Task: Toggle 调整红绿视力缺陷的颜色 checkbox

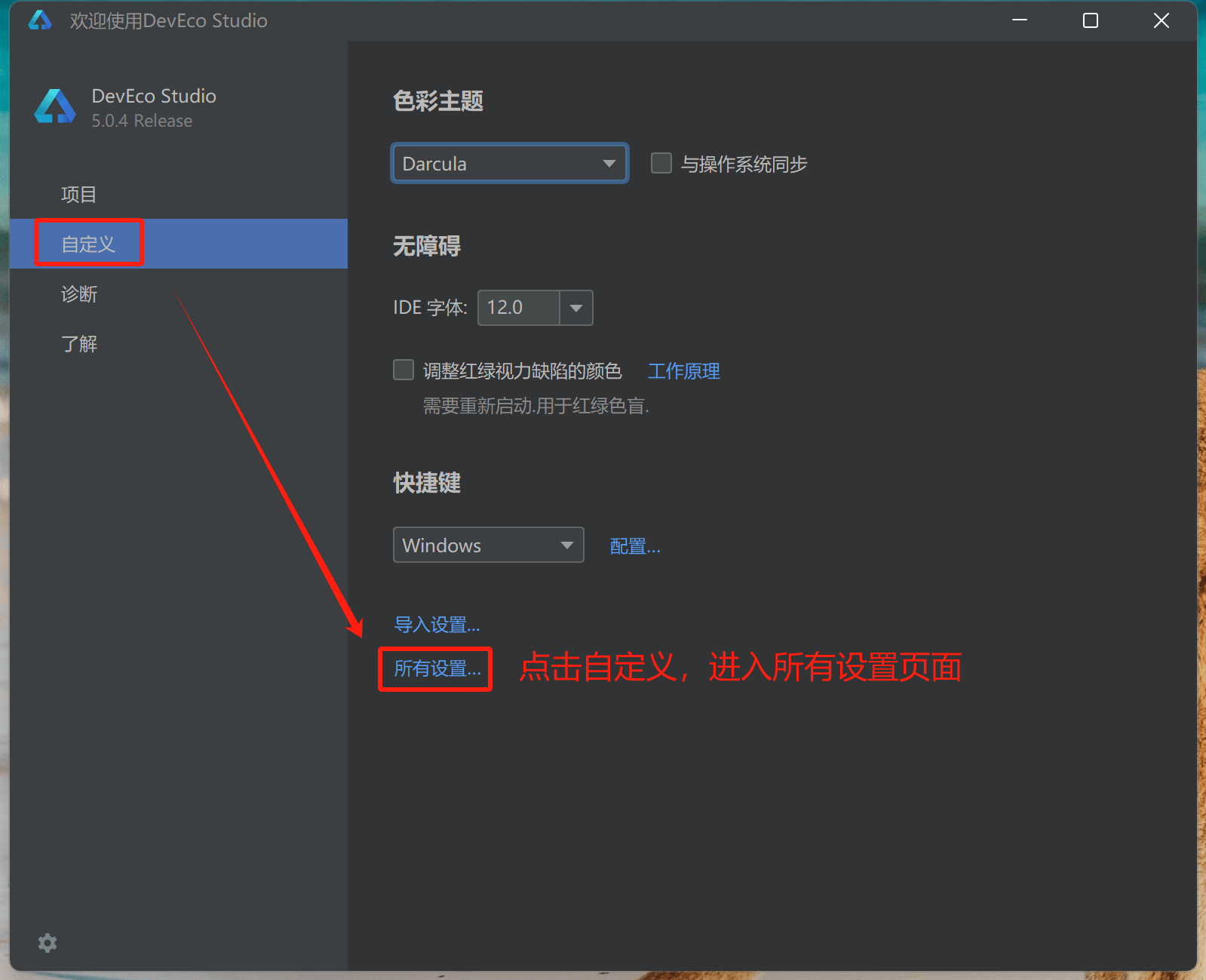Action: (x=404, y=370)
